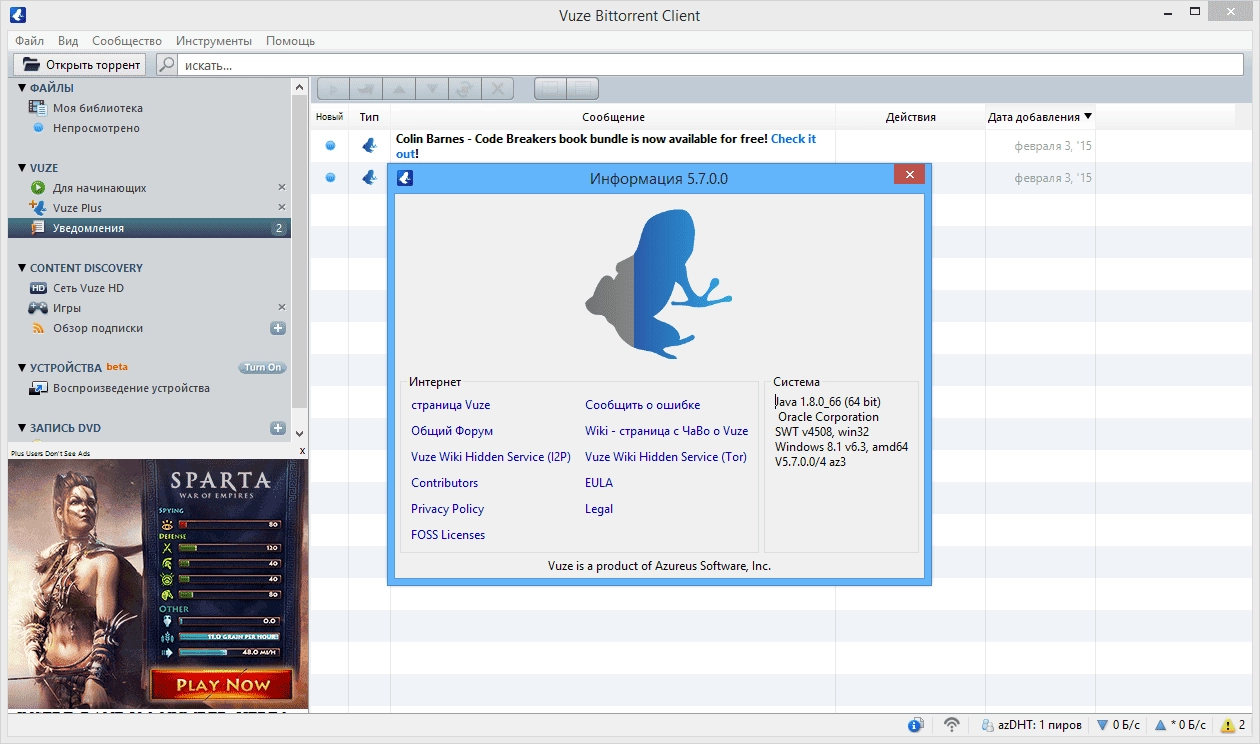Open the FOSS Licenses link
This screenshot has height=744, width=1260.
pos(448,535)
